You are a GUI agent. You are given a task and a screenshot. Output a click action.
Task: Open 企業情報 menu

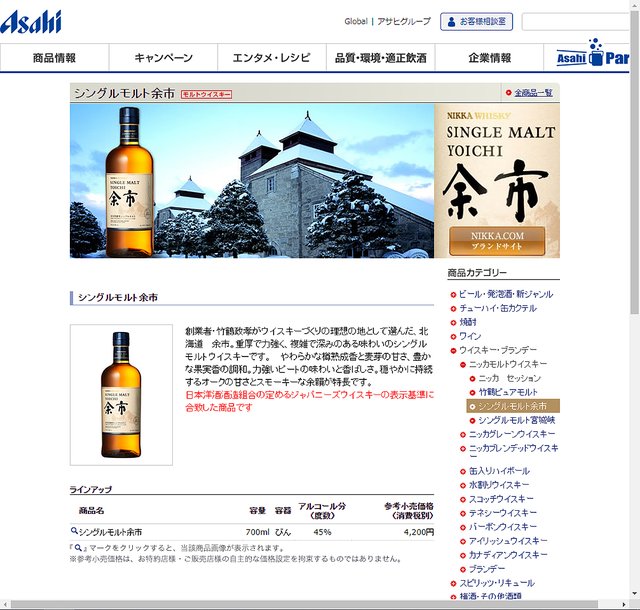click(489, 58)
